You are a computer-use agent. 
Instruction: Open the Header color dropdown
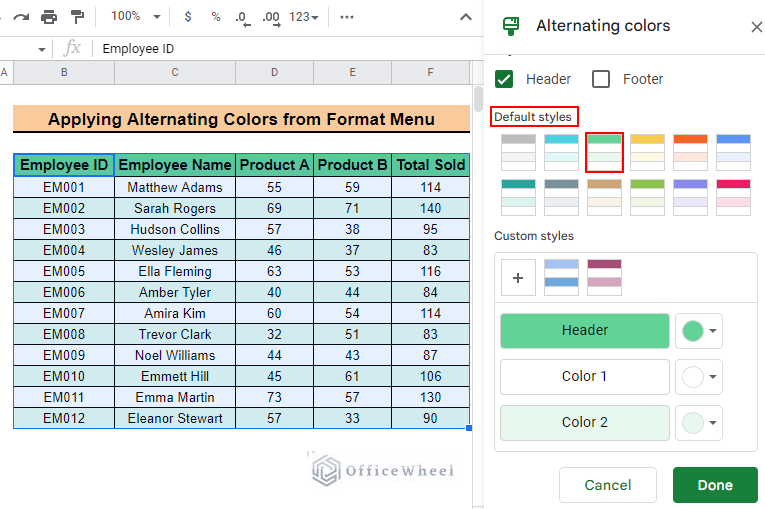click(x=699, y=331)
